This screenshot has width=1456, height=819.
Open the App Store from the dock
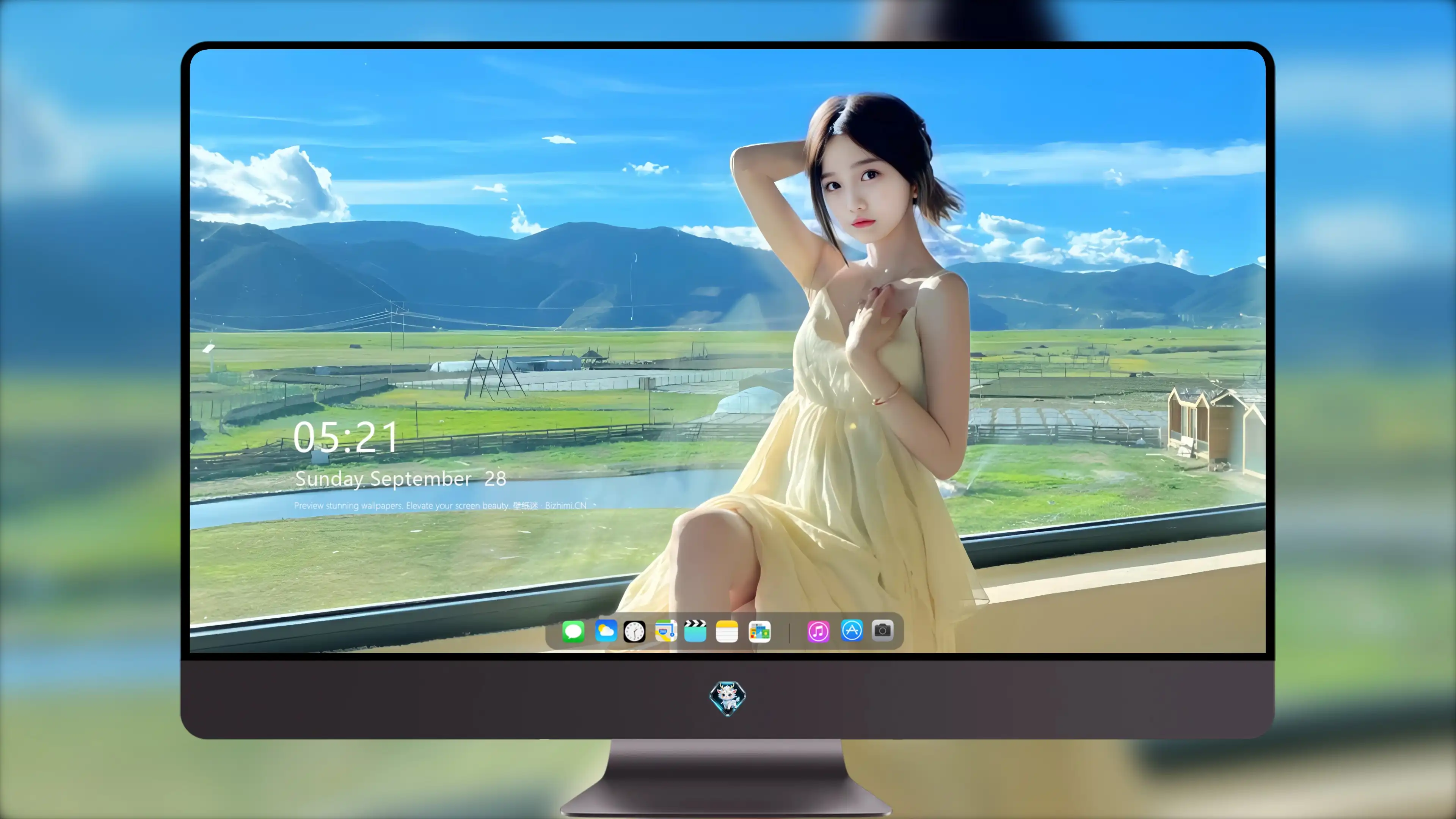pyautogui.click(x=852, y=630)
